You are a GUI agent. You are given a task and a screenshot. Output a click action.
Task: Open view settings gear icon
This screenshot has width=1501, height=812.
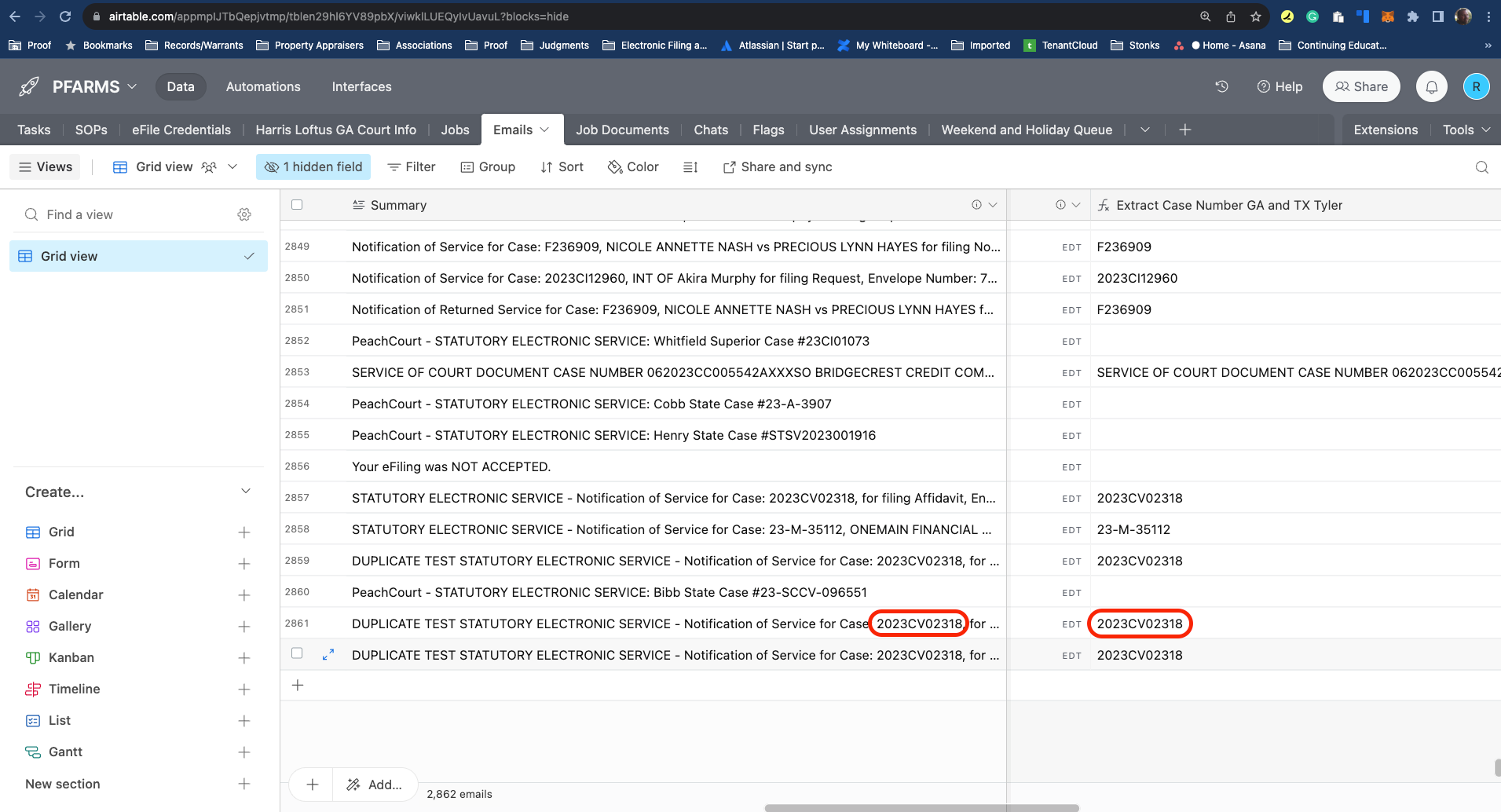(244, 214)
